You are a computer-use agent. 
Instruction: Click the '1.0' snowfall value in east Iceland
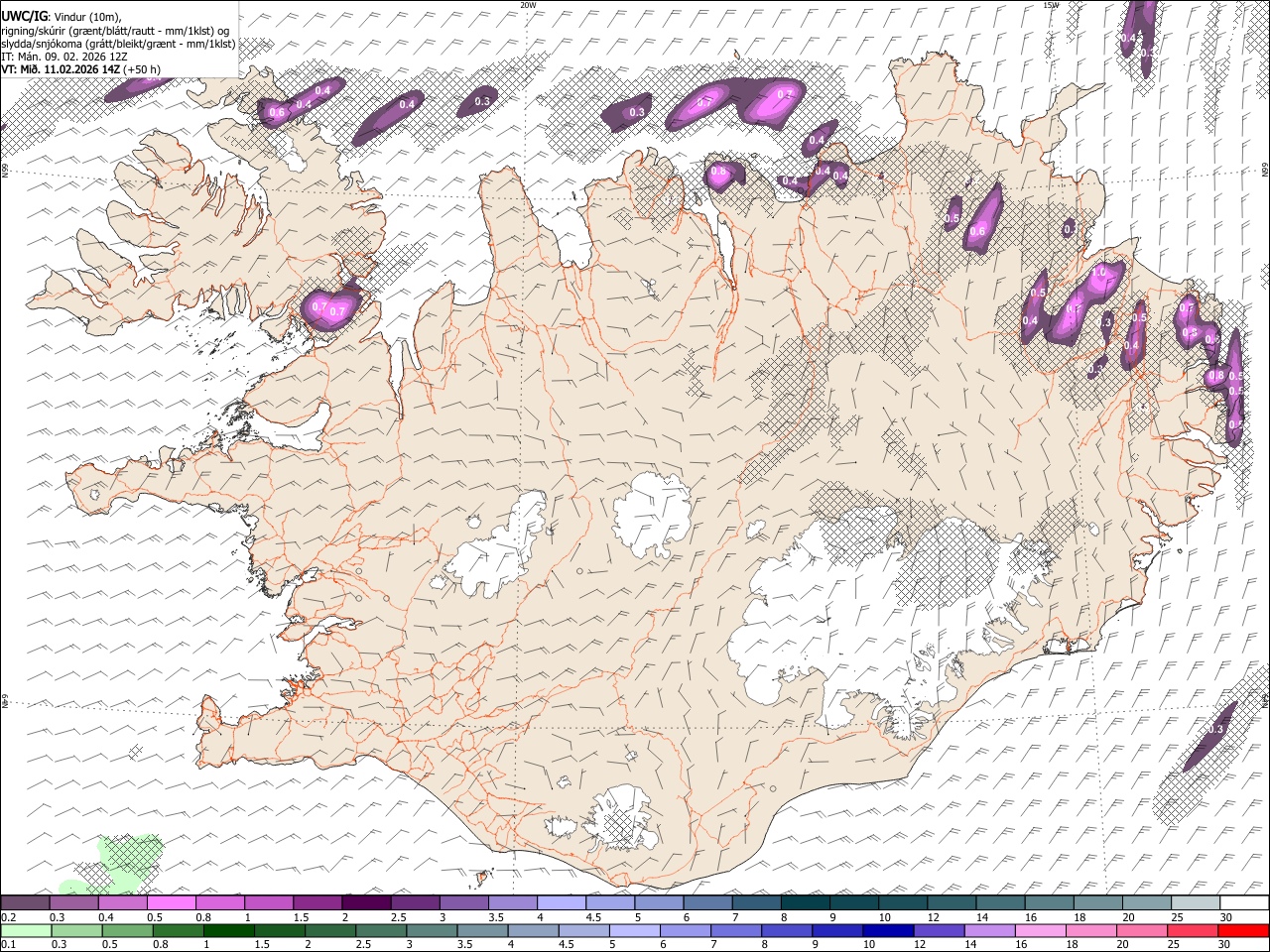coord(1098,272)
